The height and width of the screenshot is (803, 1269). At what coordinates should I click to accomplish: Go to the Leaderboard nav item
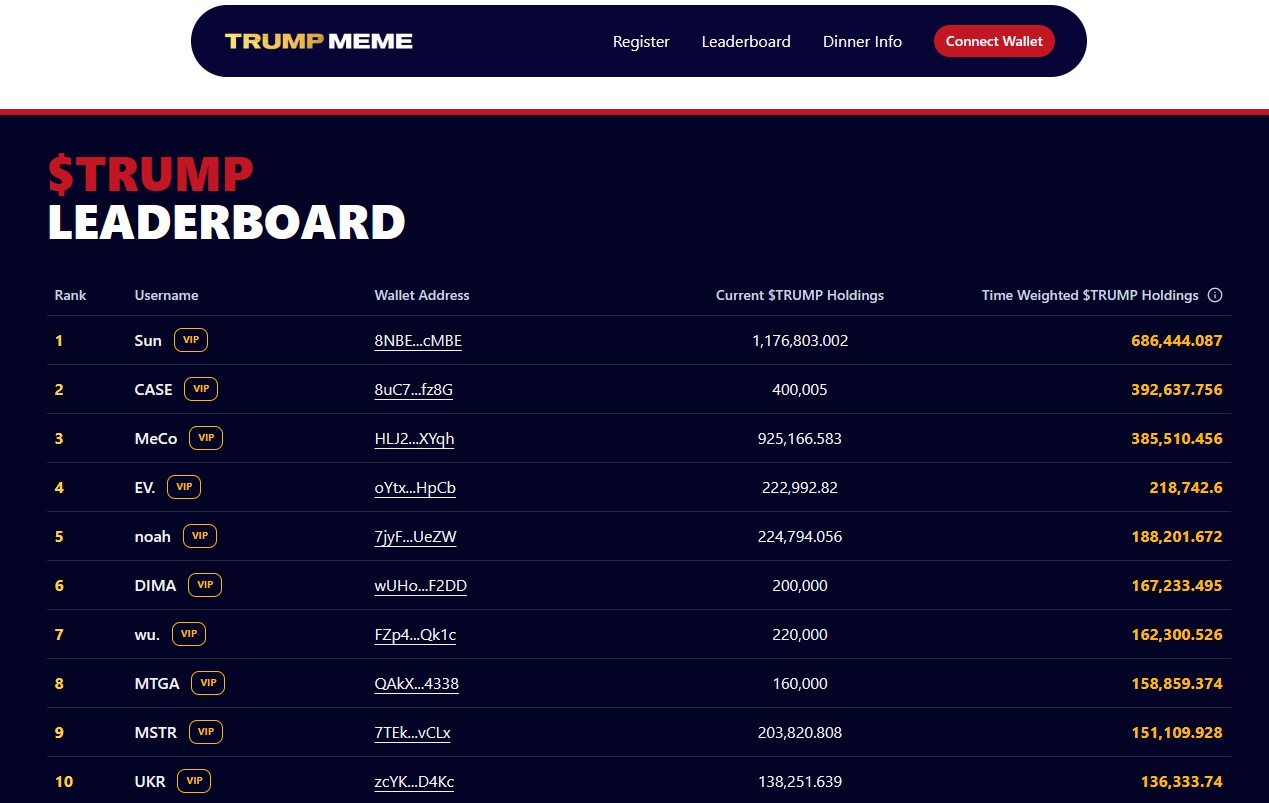(746, 41)
